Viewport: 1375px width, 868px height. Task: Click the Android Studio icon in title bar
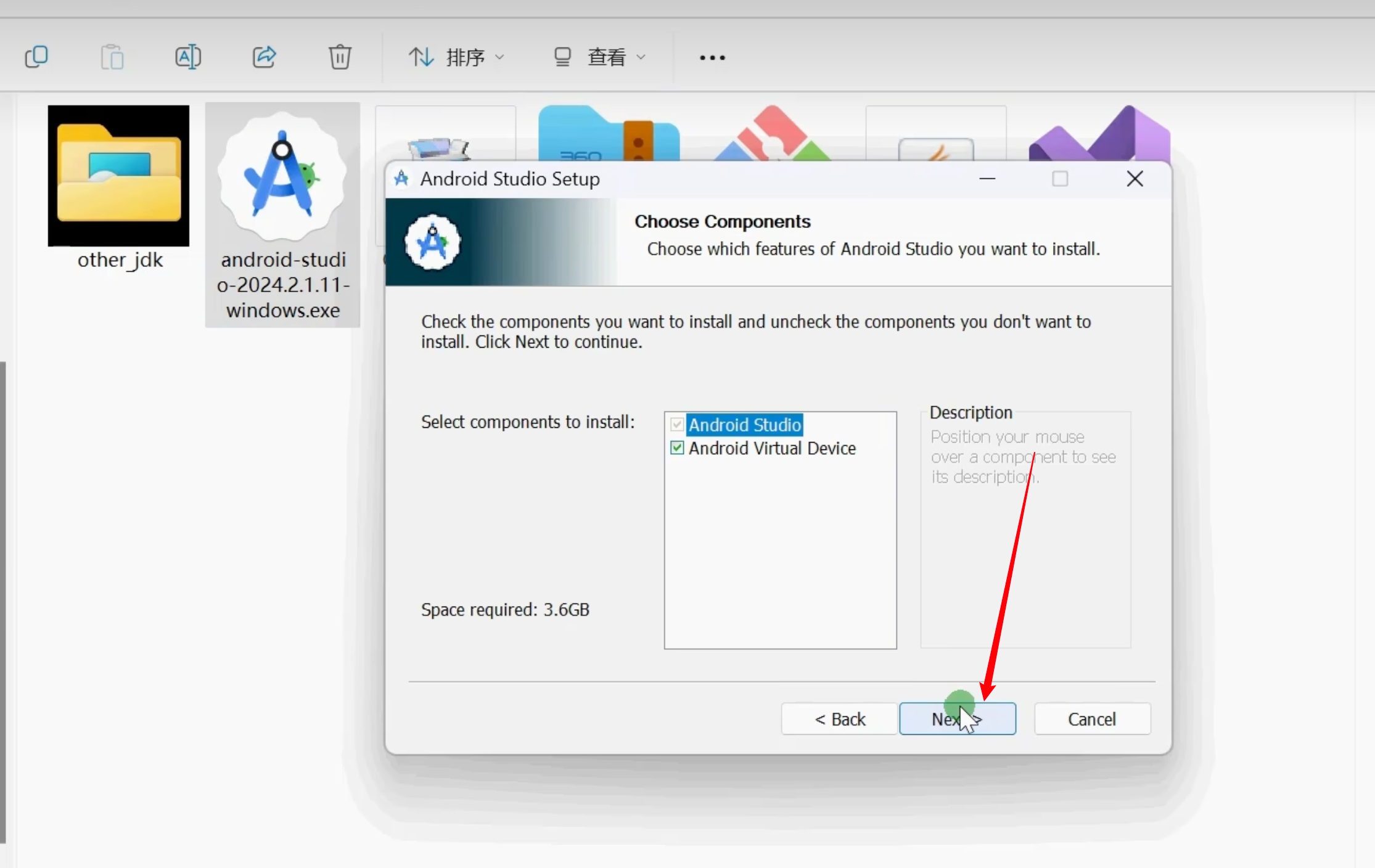402,179
